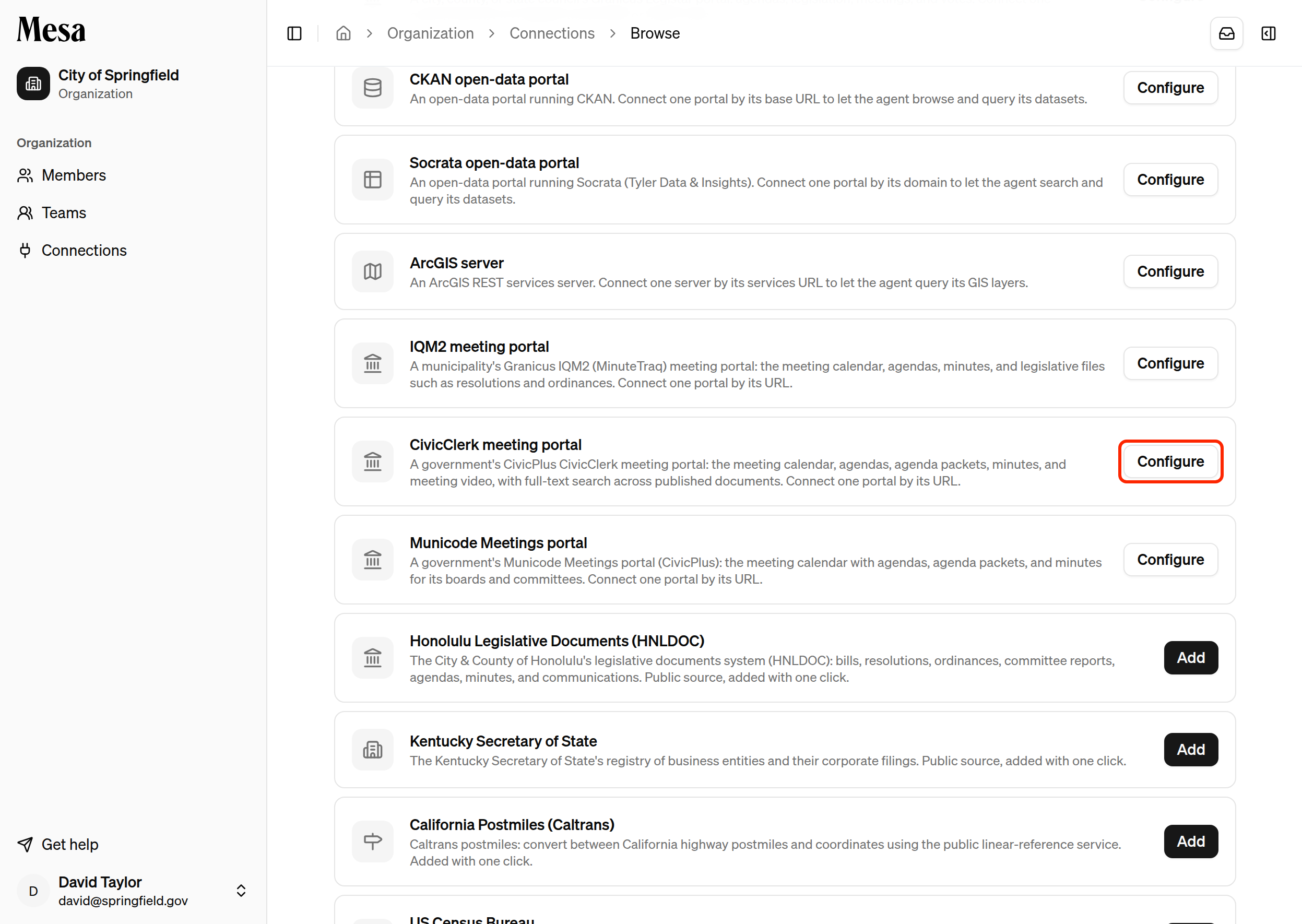Click the Socrata open-data portal title
Screen dimensions: 1302x924
click(494, 163)
